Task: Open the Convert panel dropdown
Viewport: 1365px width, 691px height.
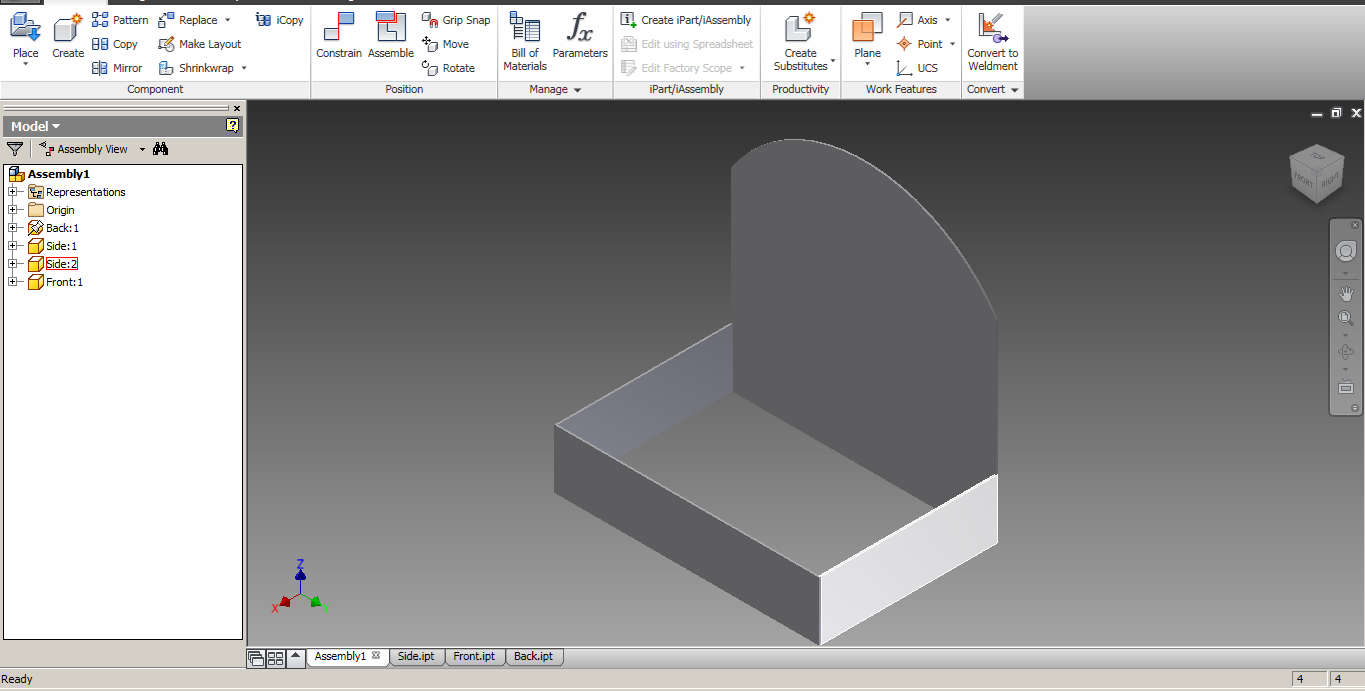Action: [x=1015, y=90]
